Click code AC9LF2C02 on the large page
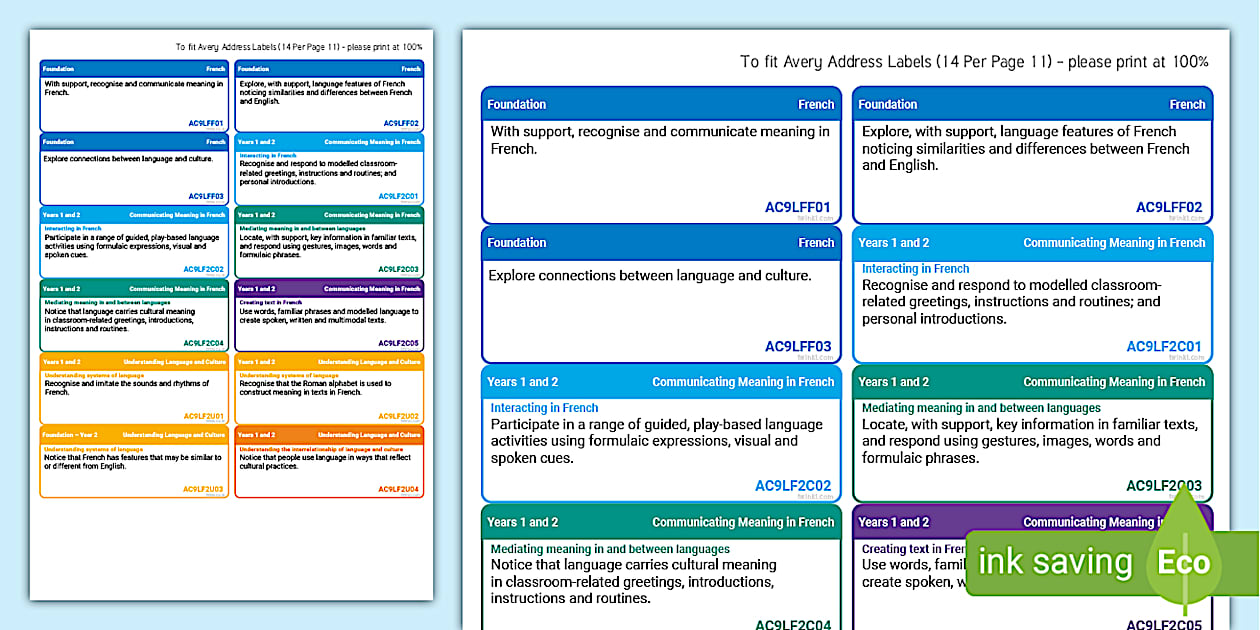This screenshot has width=1260, height=630. point(793,486)
